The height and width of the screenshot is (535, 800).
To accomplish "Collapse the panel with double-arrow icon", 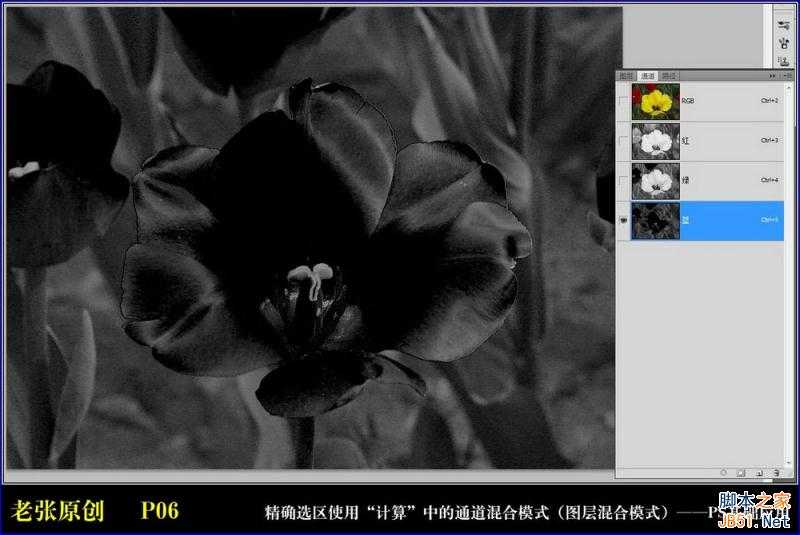I will tap(772, 75).
